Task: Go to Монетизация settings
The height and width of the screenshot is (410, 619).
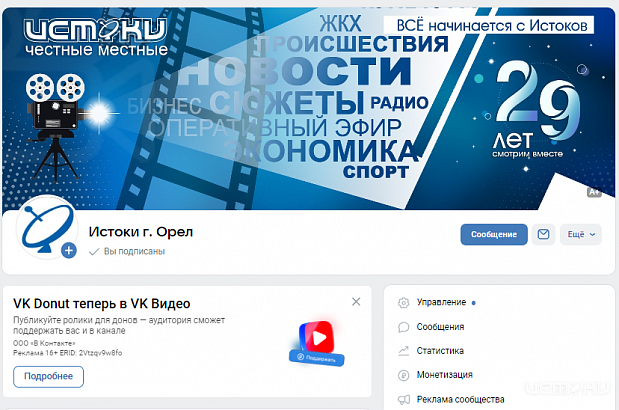Action: click(x=445, y=375)
